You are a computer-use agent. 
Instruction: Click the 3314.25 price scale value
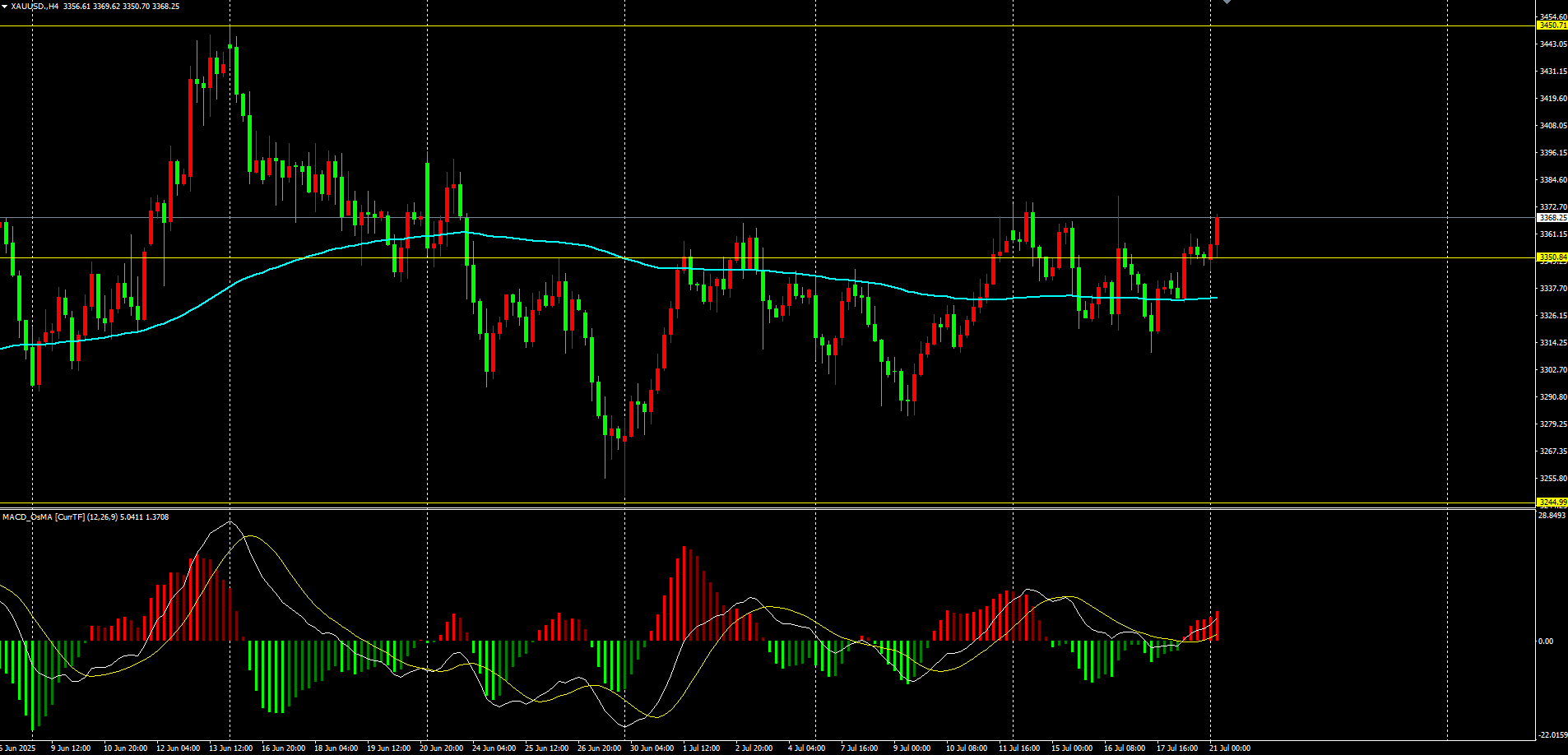pyautogui.click(x=1553, y=343)
